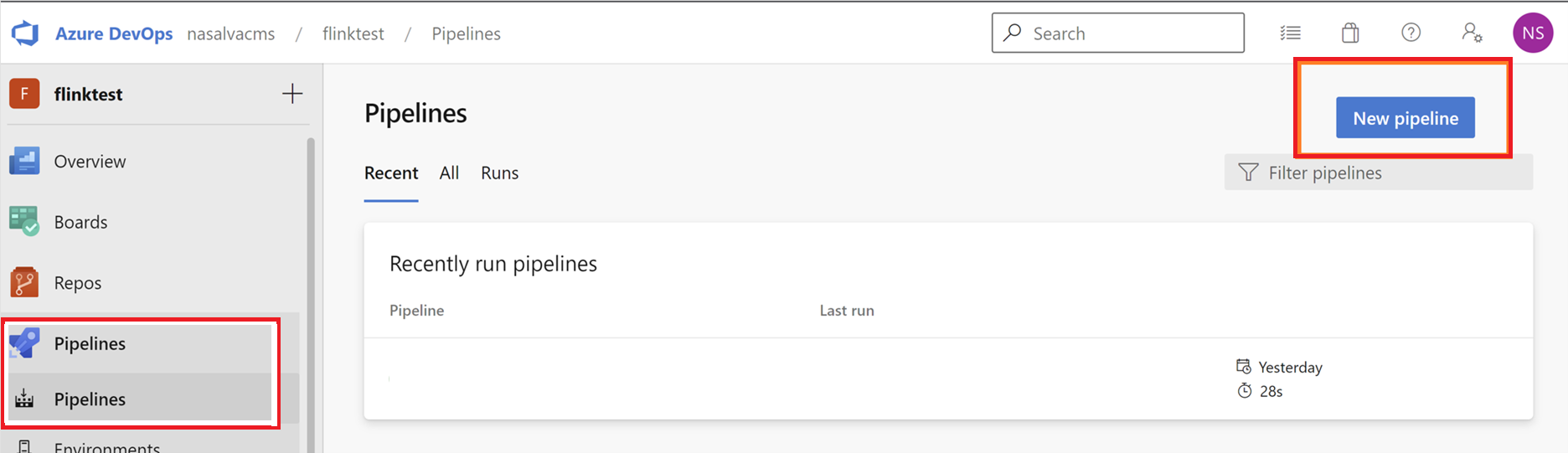This screenshot has width=1568, height=453.
Task: Open the Help question mark icon
Action: [1411, 33]
